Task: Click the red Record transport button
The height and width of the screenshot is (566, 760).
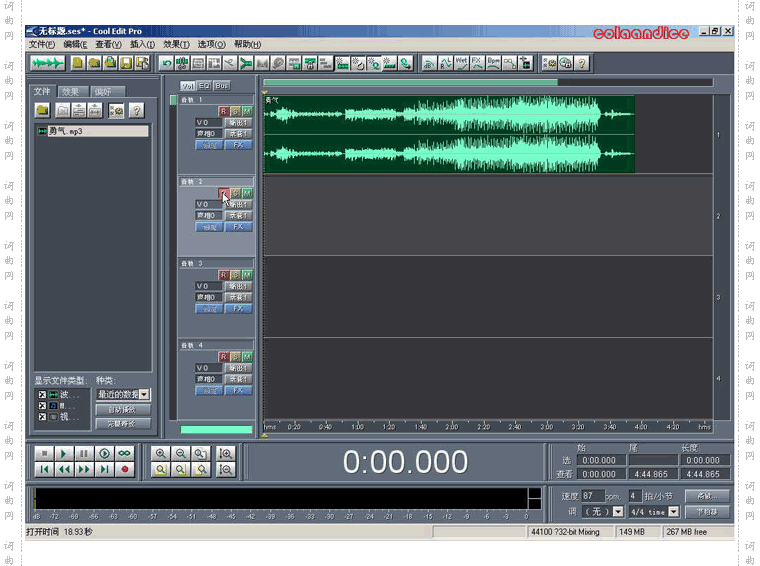Action: click(x=125, y=470)
